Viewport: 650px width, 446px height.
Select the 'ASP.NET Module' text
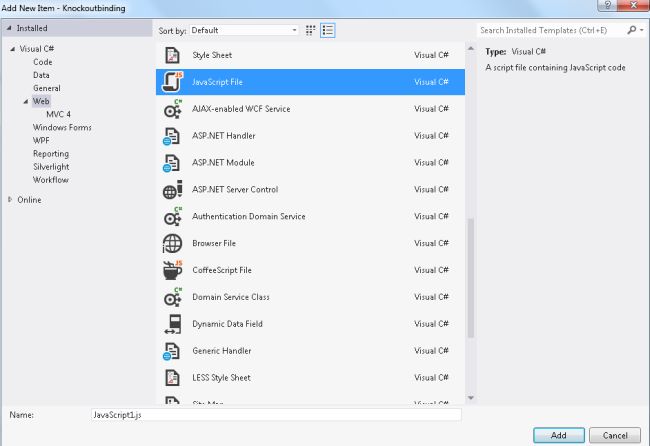[223, 162]
